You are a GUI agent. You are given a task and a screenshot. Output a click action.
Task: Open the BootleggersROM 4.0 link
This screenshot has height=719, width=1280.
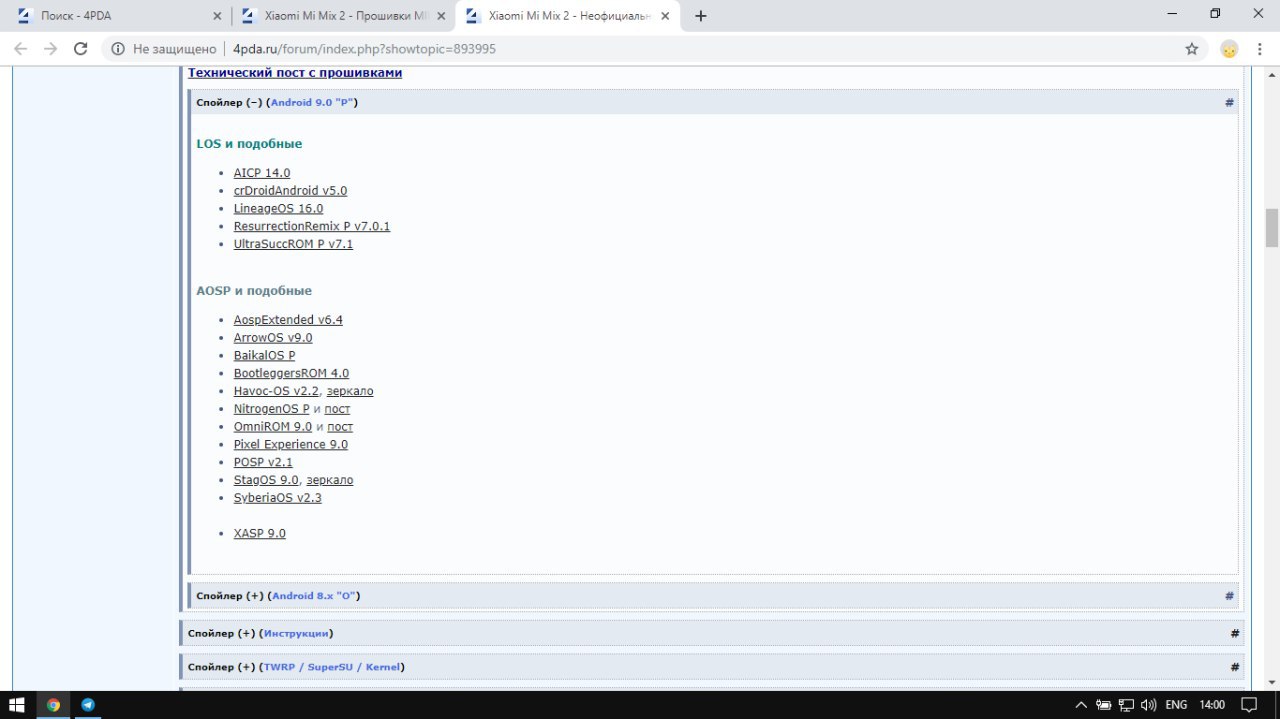pyautogui.click(x=291, y=373)
